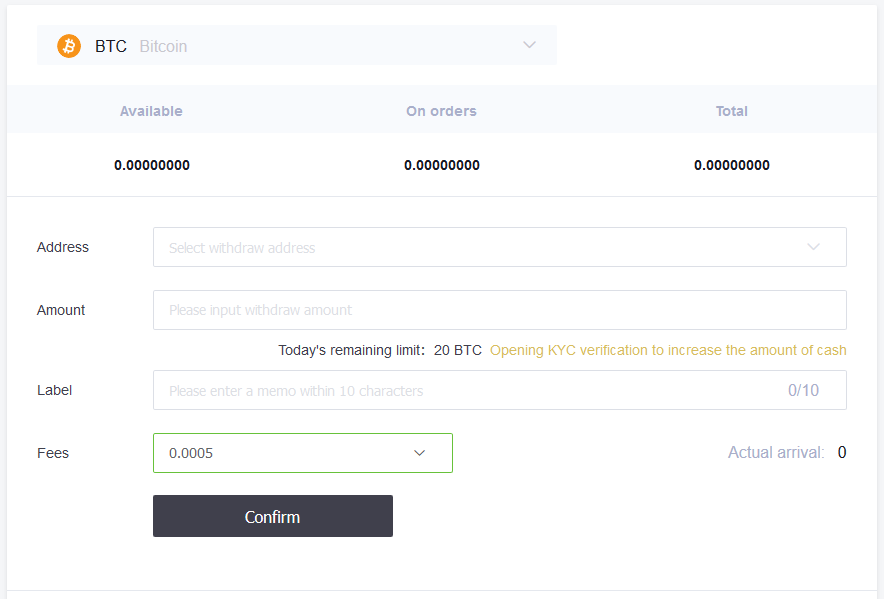The height and width of the screenshot is (599, 884).
Task: Click the memo Label input field
Action: [x=460, y=390]
